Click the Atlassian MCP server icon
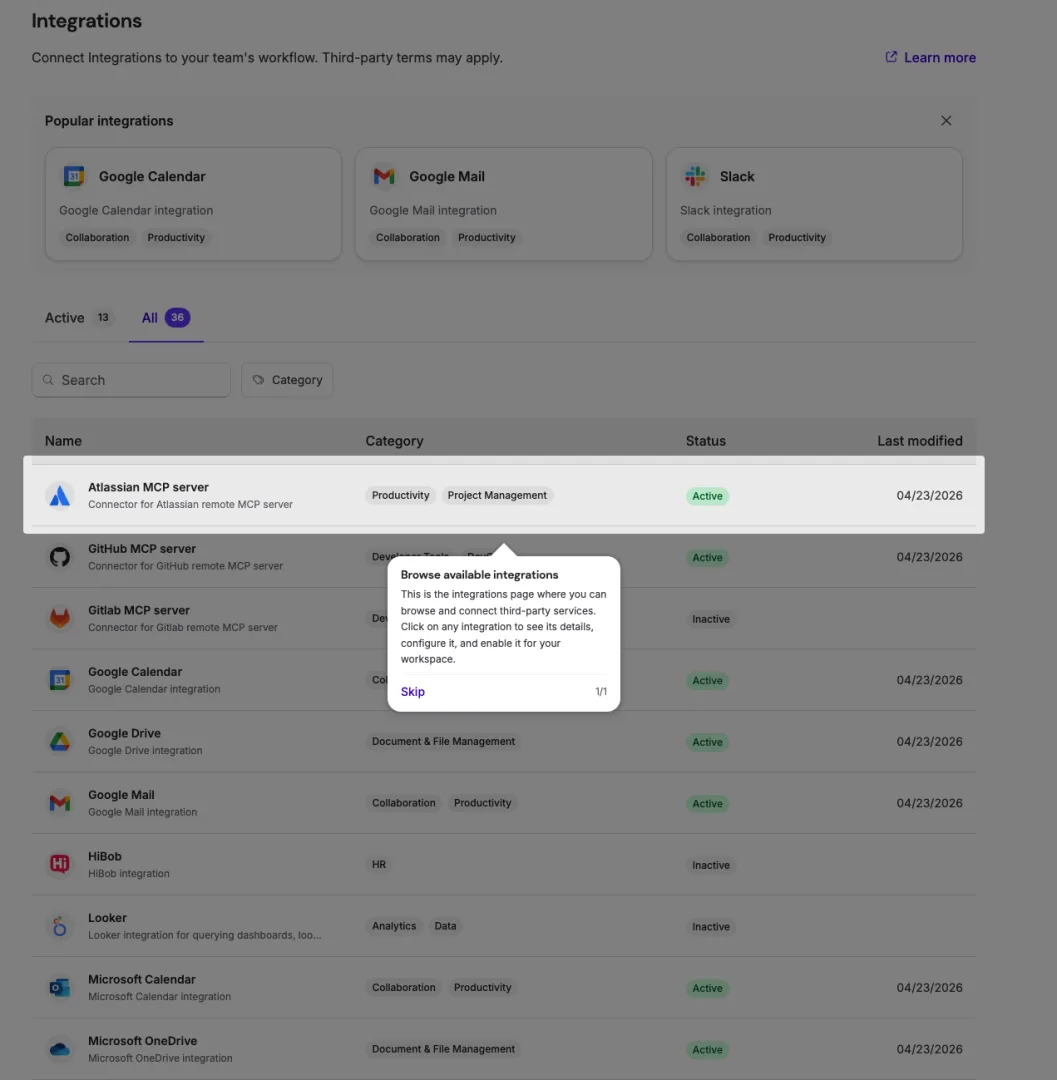Viewport: 1057px width, 1080px height. point(59,494)
